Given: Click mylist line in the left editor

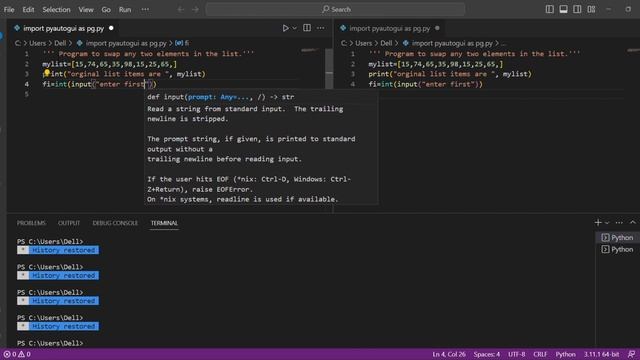Looking at the screenshot, I should [x=109, y=64].
